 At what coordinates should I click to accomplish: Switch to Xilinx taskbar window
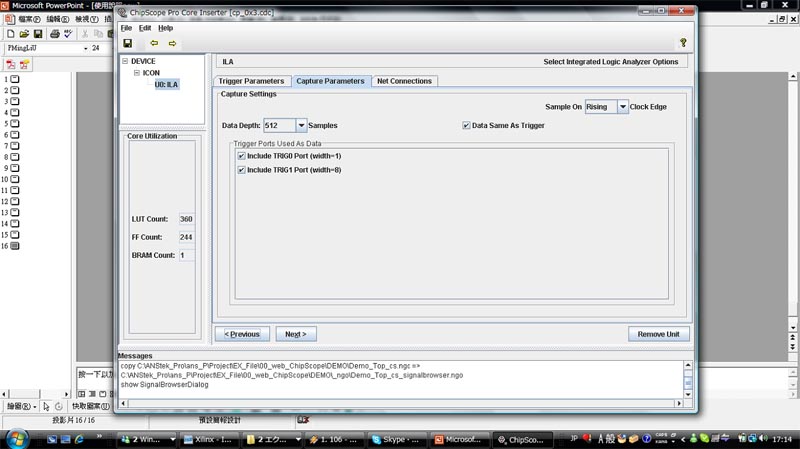coord(208,439)
